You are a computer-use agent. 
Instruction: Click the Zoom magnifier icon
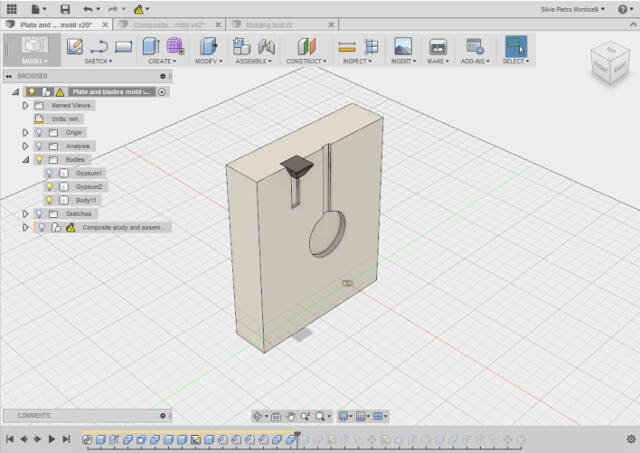tap(320, 416)
